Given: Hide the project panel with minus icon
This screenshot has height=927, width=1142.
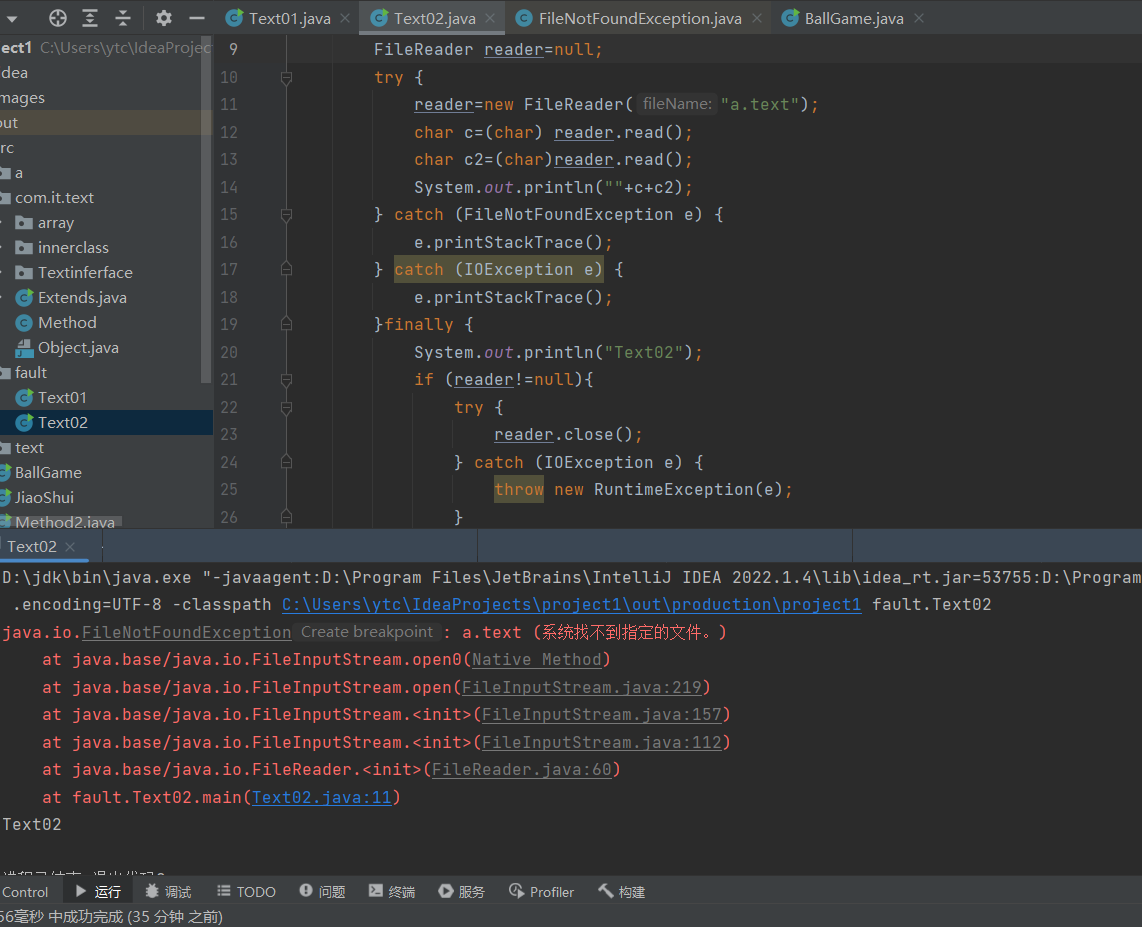Looking at the screenshot, I should click(x=197, y=18).
